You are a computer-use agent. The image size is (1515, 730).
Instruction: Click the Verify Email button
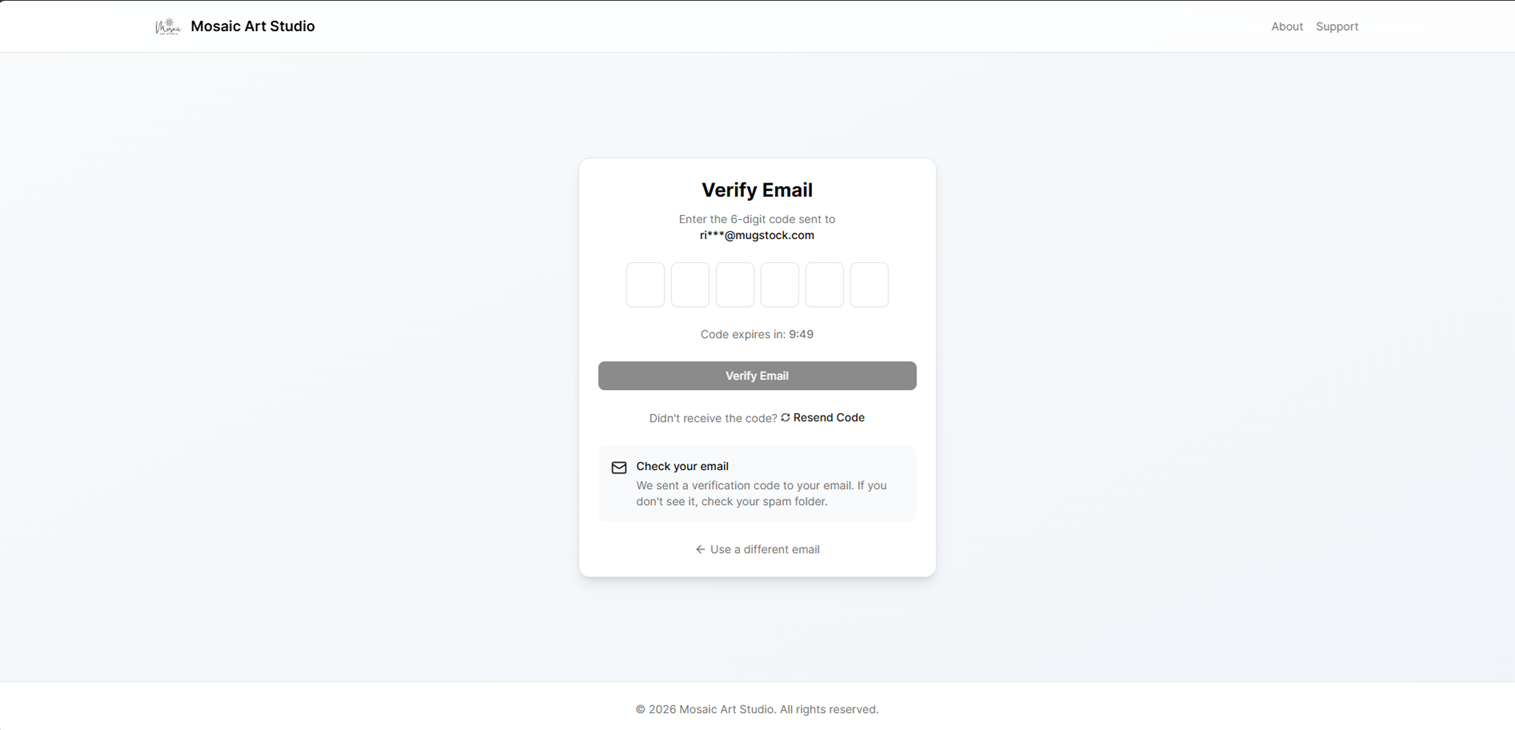(757, 376)
